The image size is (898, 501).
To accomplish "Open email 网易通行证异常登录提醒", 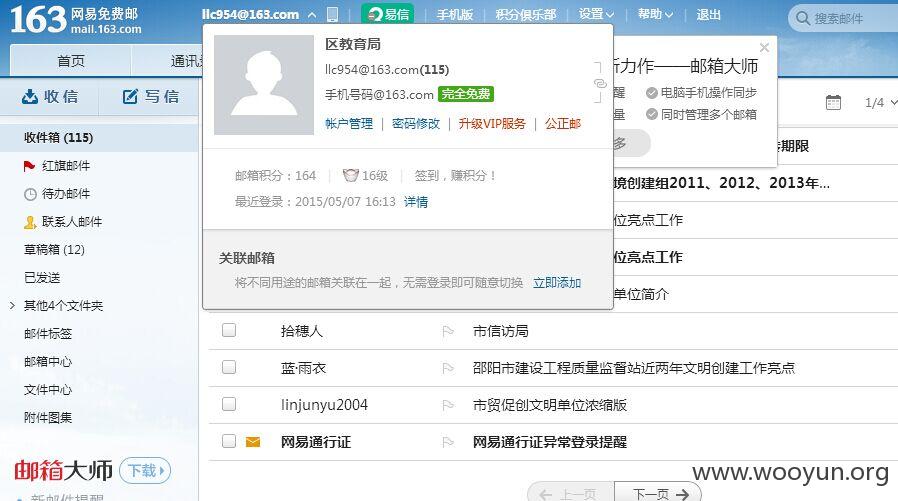I will [x=550, y=442].
